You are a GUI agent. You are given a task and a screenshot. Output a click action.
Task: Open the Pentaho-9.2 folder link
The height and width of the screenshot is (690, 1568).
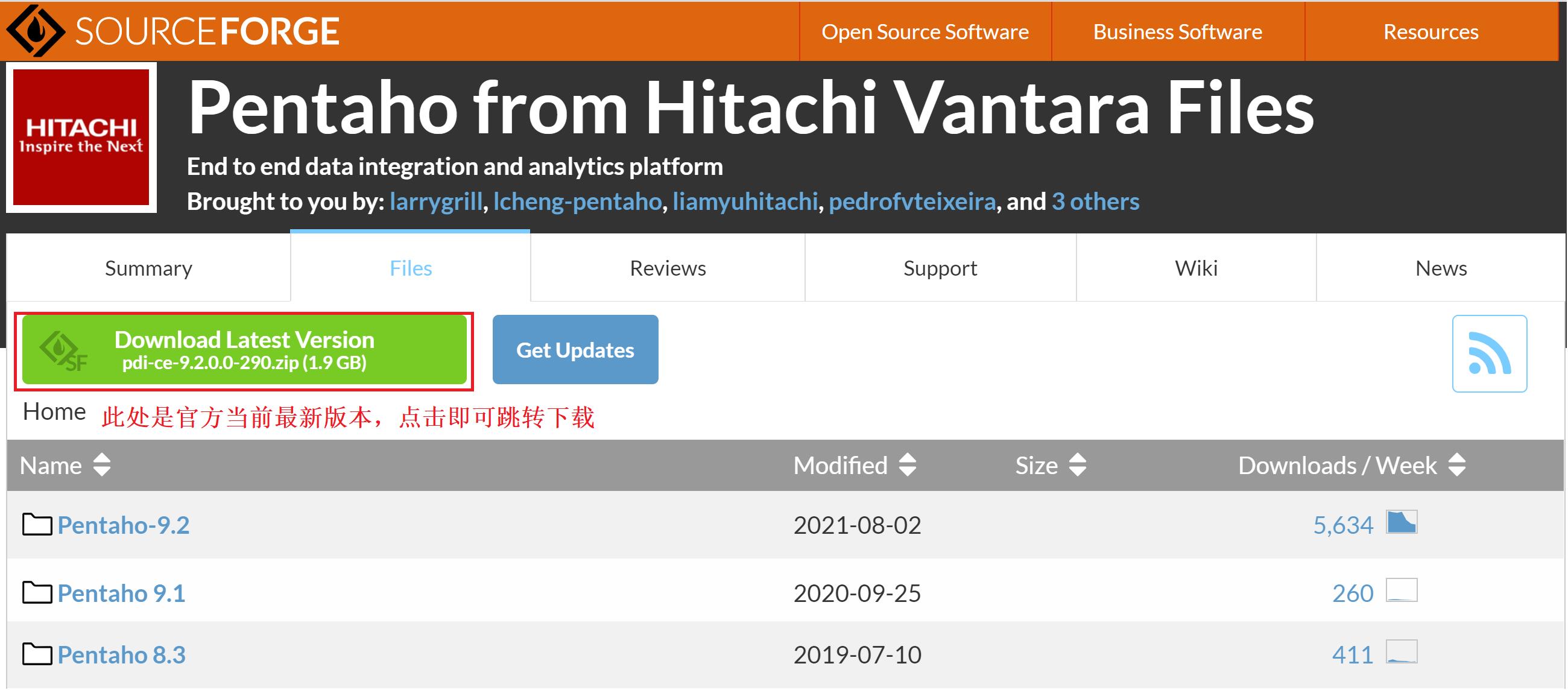click(124, 525)
